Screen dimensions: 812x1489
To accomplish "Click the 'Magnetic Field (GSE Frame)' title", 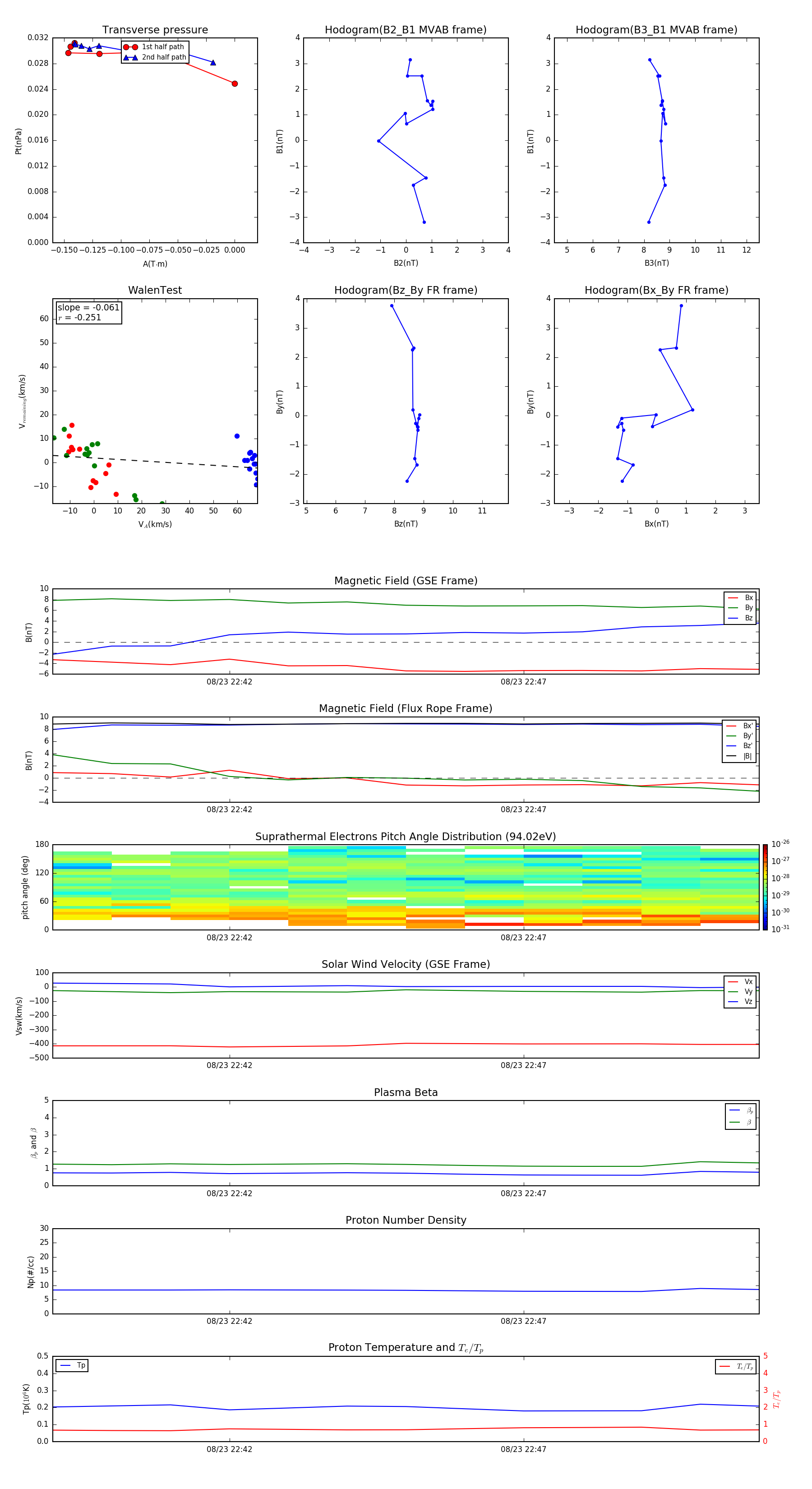I will (x=406, y=581).
